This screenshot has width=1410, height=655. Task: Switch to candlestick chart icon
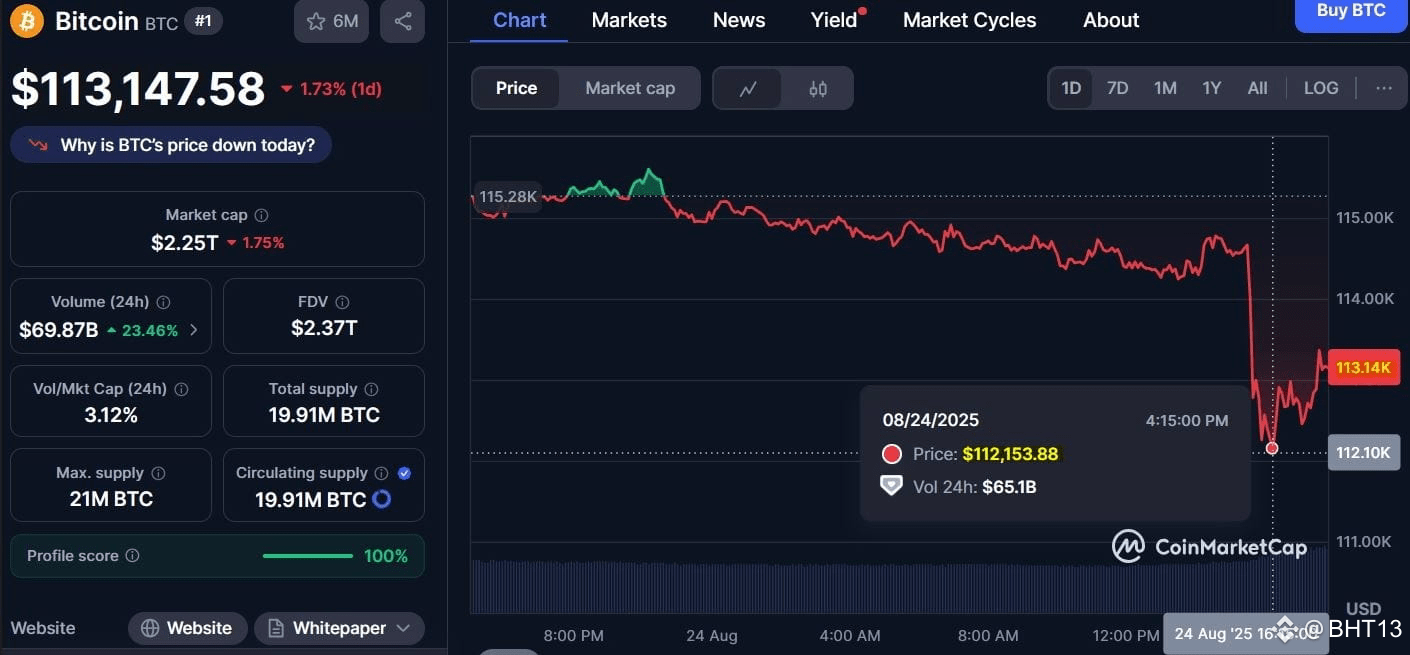pos(818,88)
